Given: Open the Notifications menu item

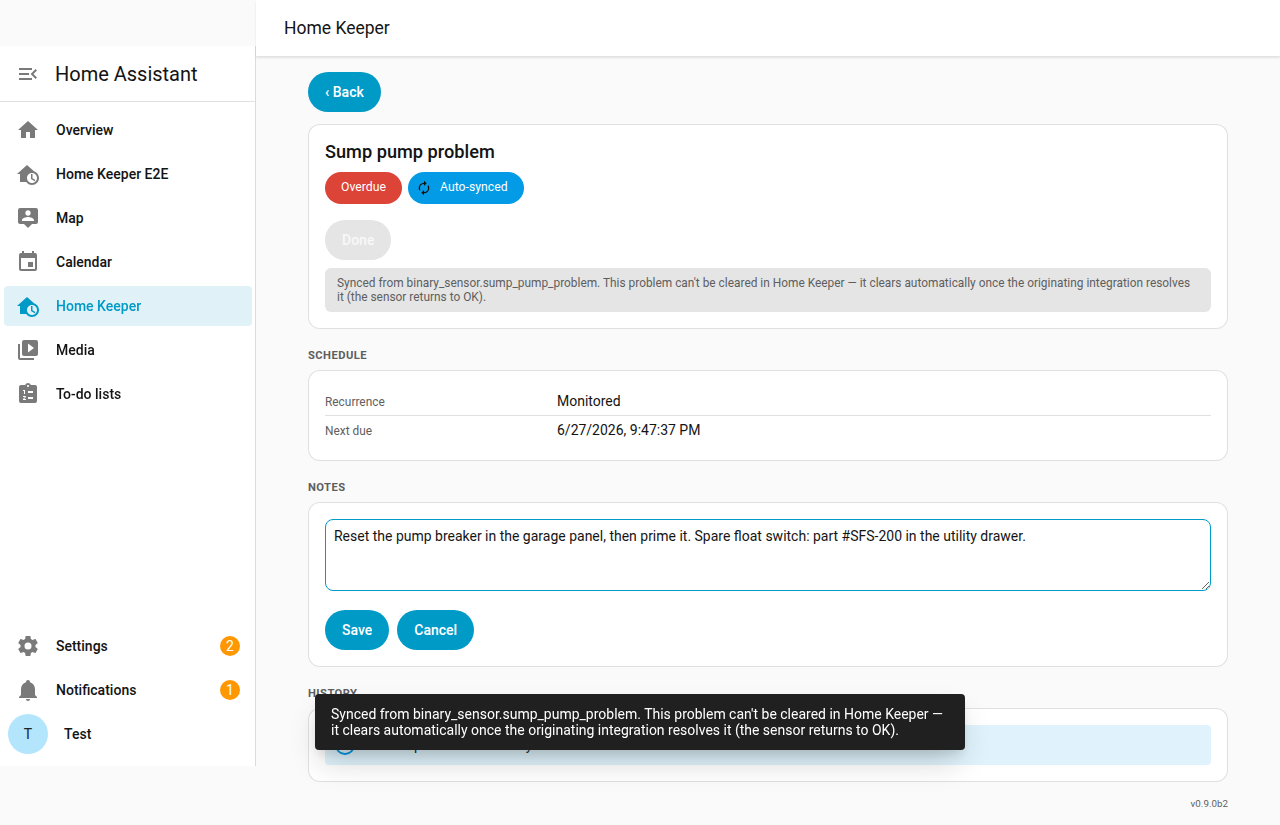Looking at the screenshot, I should click(128, 690).
